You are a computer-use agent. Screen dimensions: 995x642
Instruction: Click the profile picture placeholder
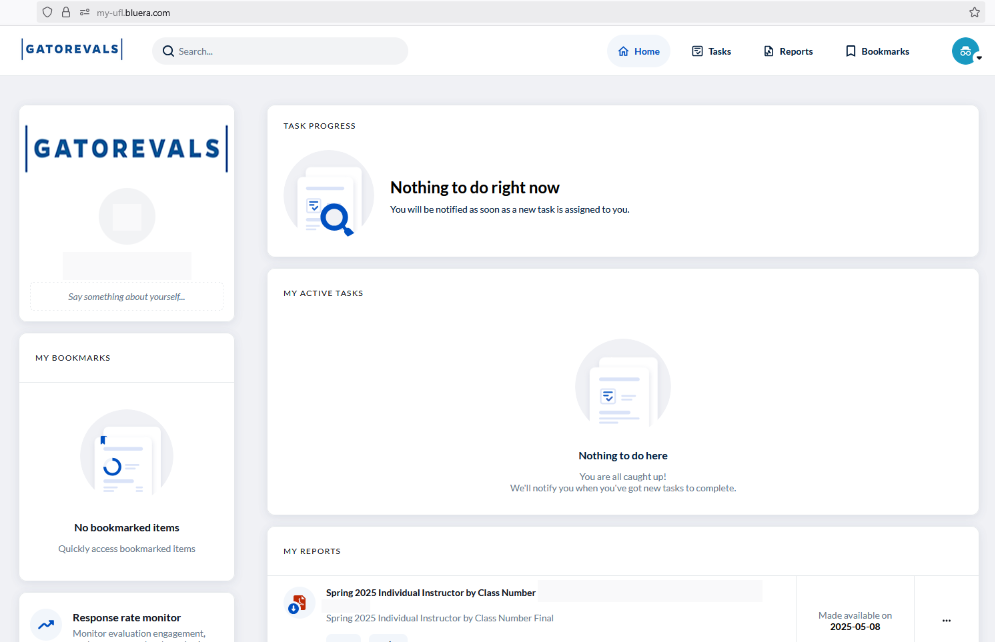tap(127, 216)
